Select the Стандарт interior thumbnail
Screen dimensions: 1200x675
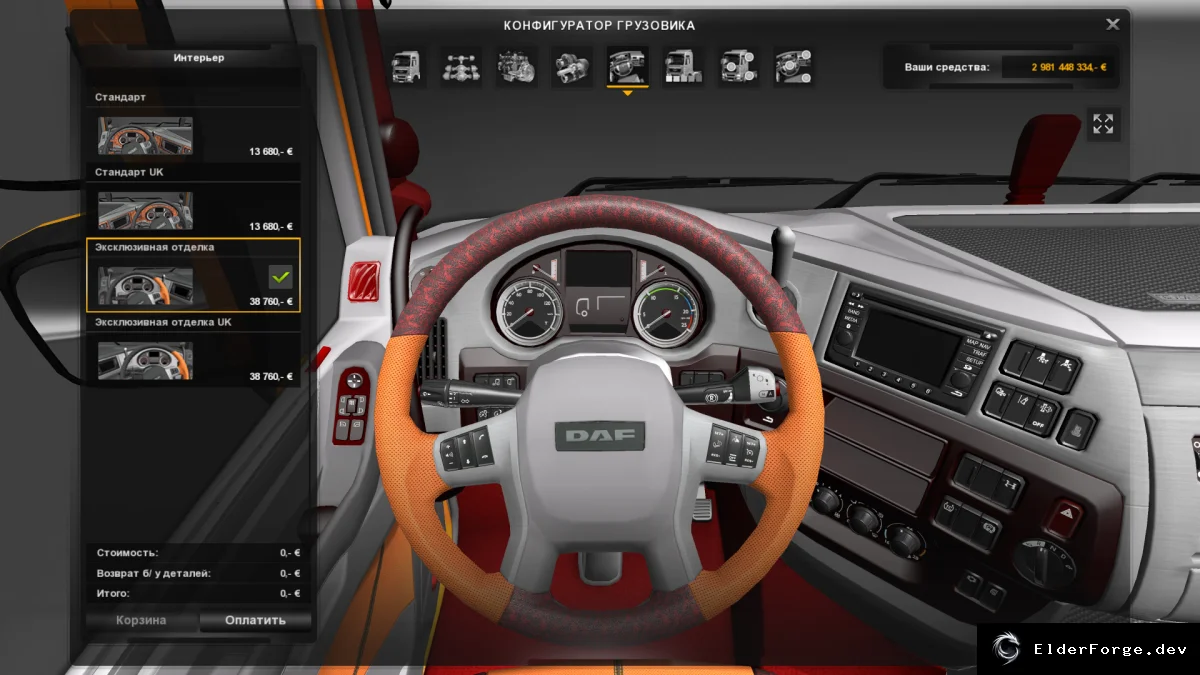click(x=146, y=135)
